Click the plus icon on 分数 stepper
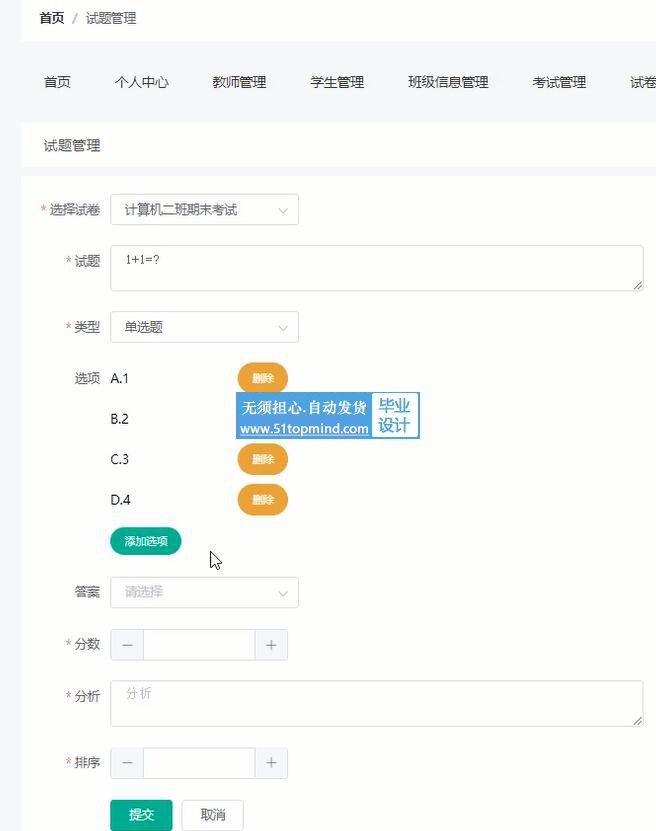Viewport: 656px width, 831px height. (271, 645)
